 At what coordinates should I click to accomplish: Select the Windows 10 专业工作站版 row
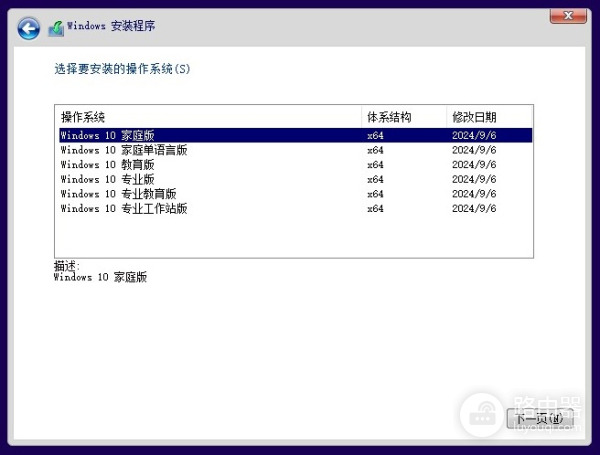295,208
